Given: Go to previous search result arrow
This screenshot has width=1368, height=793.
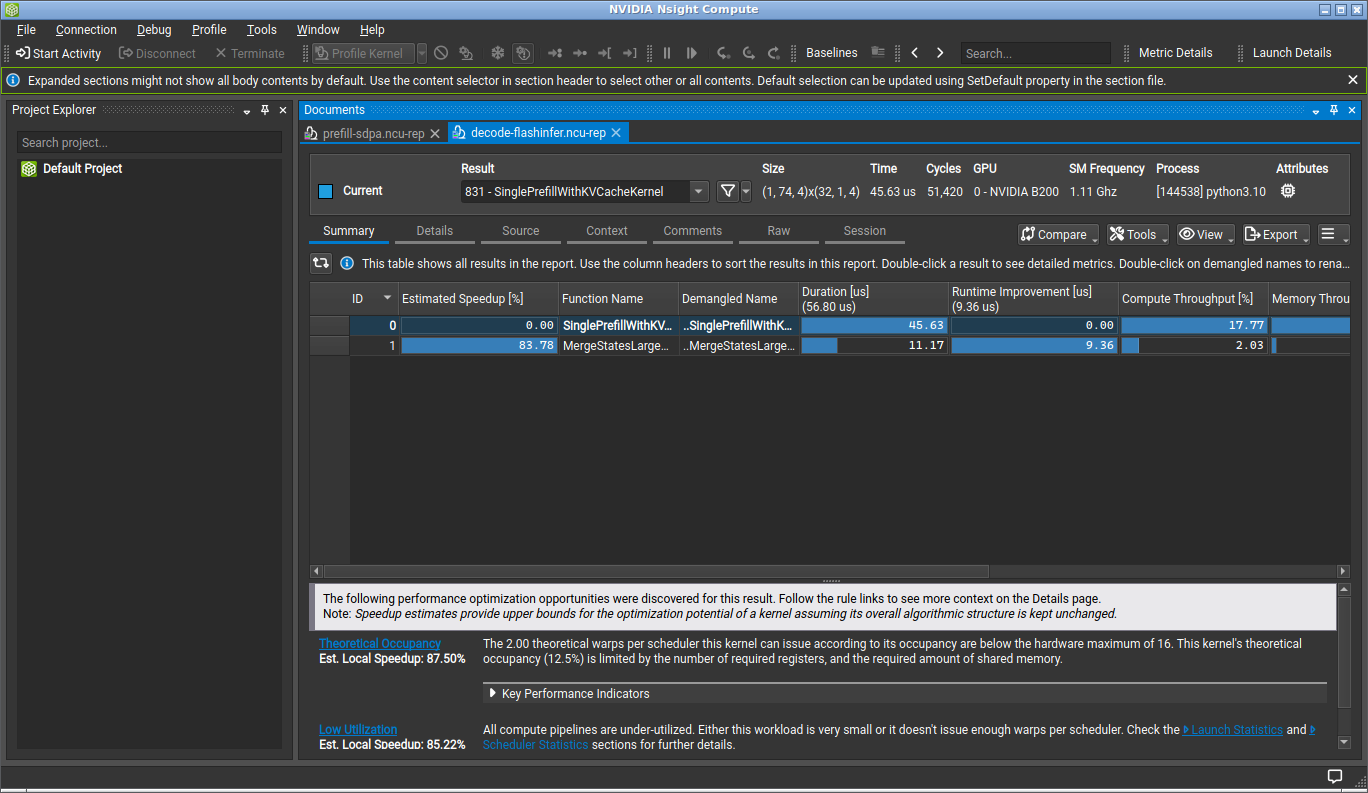Looking at the screenshot, I should (914, 53).
